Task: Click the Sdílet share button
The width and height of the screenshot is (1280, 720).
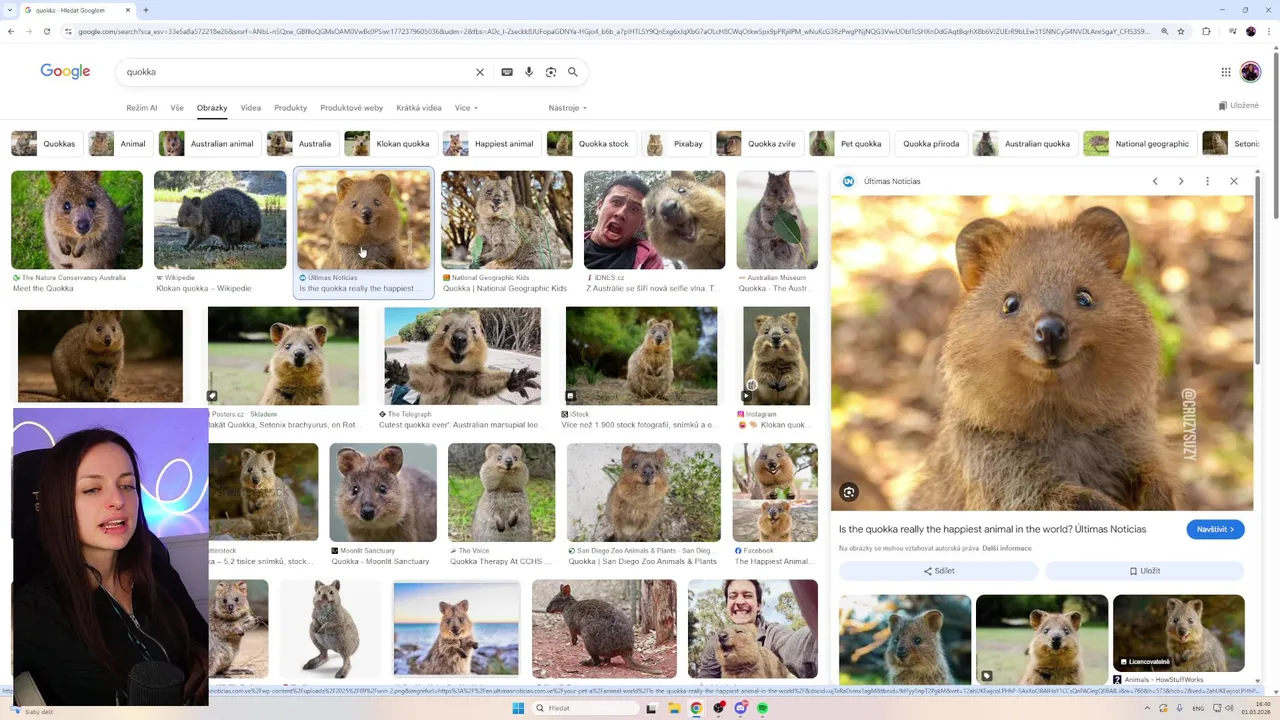Action: (939, 571)
